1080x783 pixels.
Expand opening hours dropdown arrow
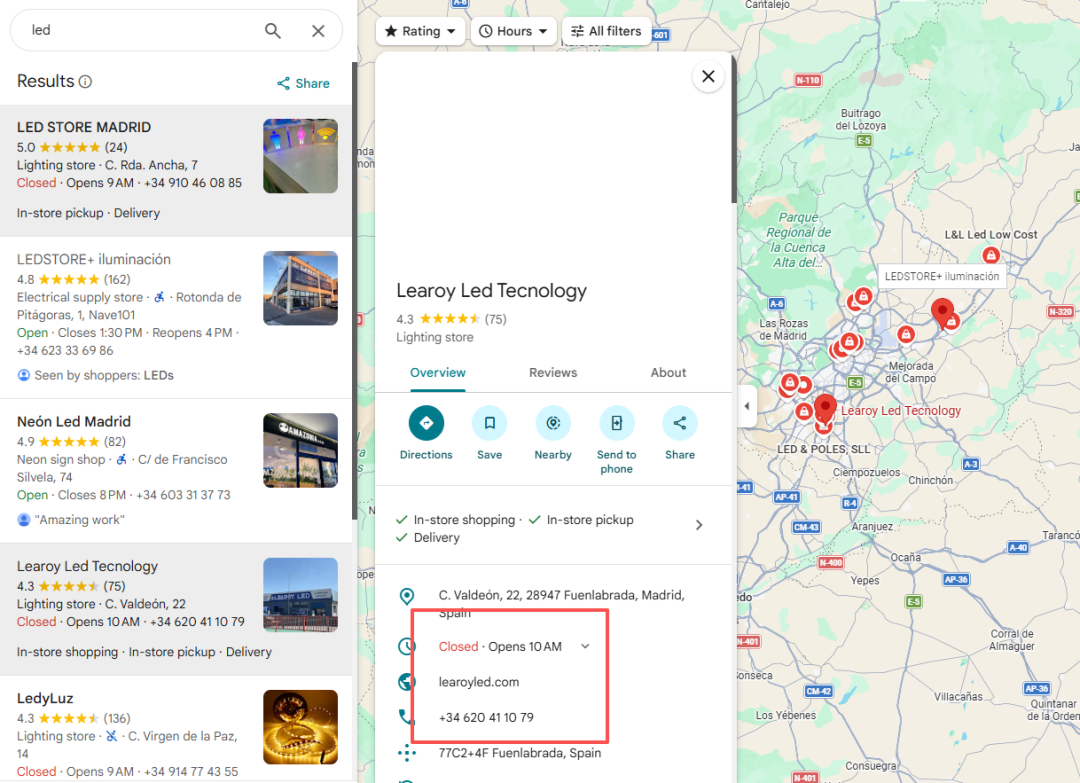[x=585, y=647]
